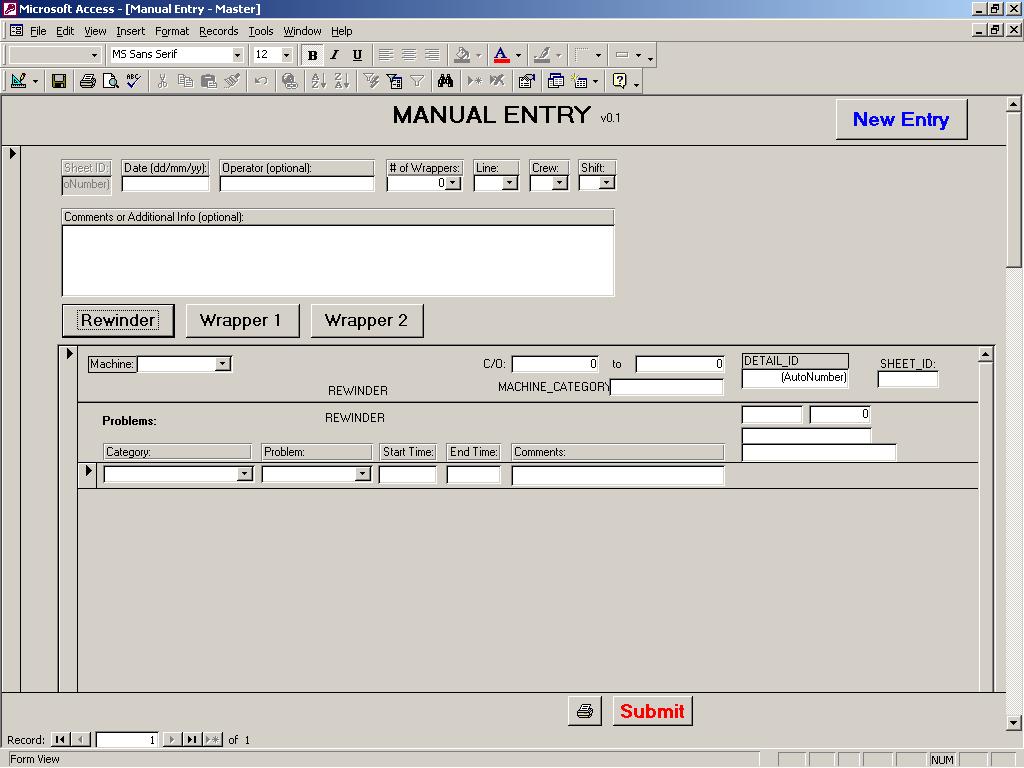Toggle Bold formatting
Viewport: 1024px width, 768px height.
pyautogui.click(x=312, y=55)
